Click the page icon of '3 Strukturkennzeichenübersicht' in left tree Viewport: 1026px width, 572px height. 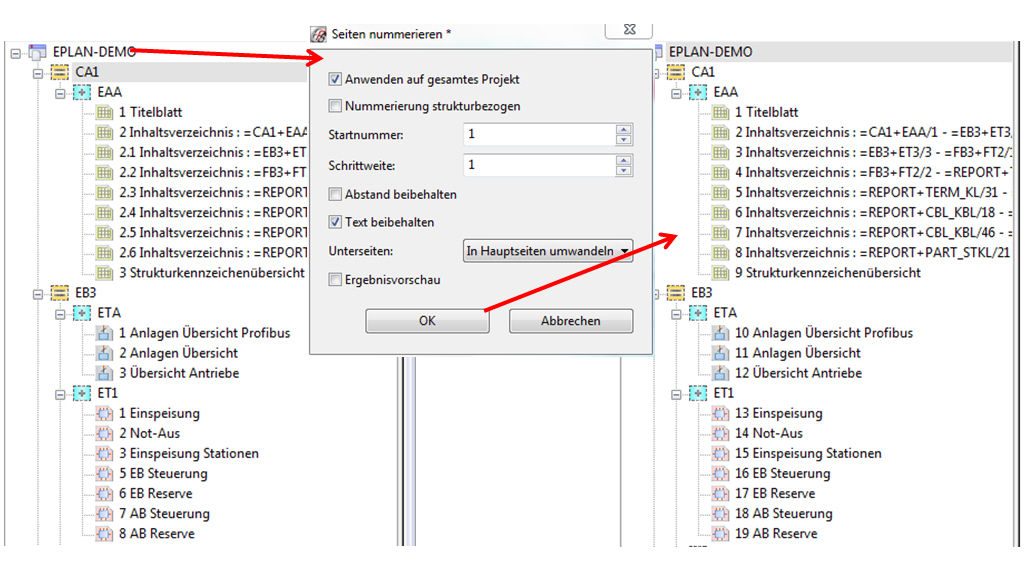tap(104, 273)
